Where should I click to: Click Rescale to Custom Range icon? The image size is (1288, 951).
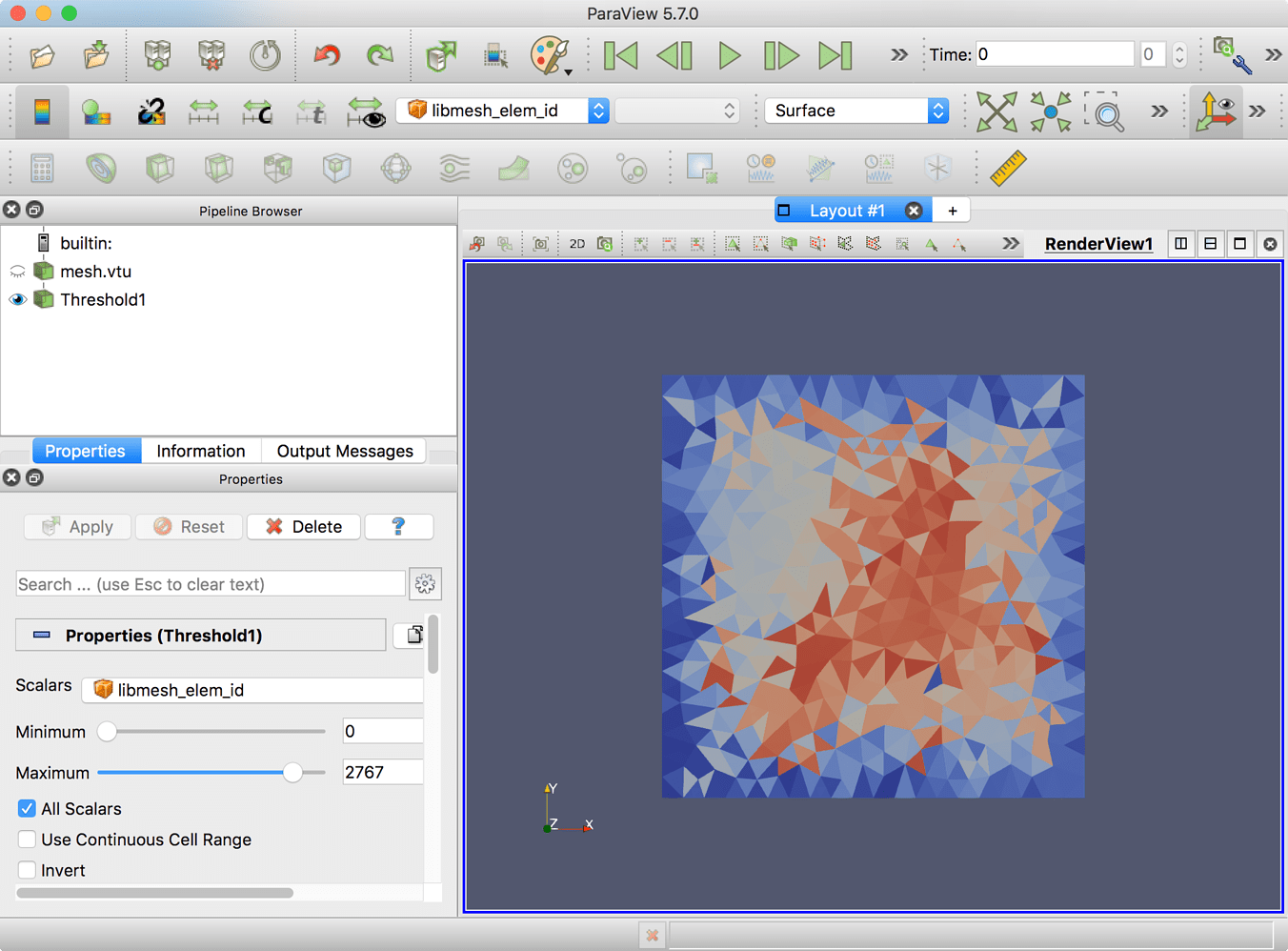(x=256, y=112)
